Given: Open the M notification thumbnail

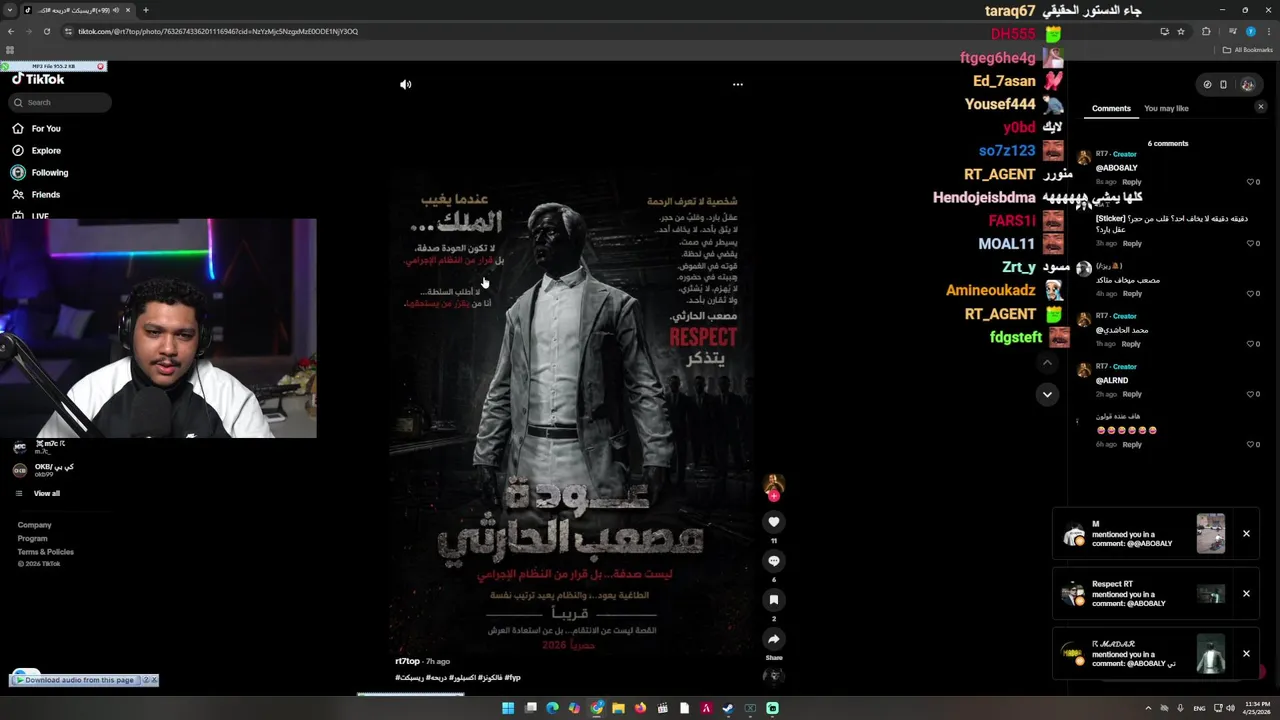Looking at the screenshot, I should [1211, 534].
